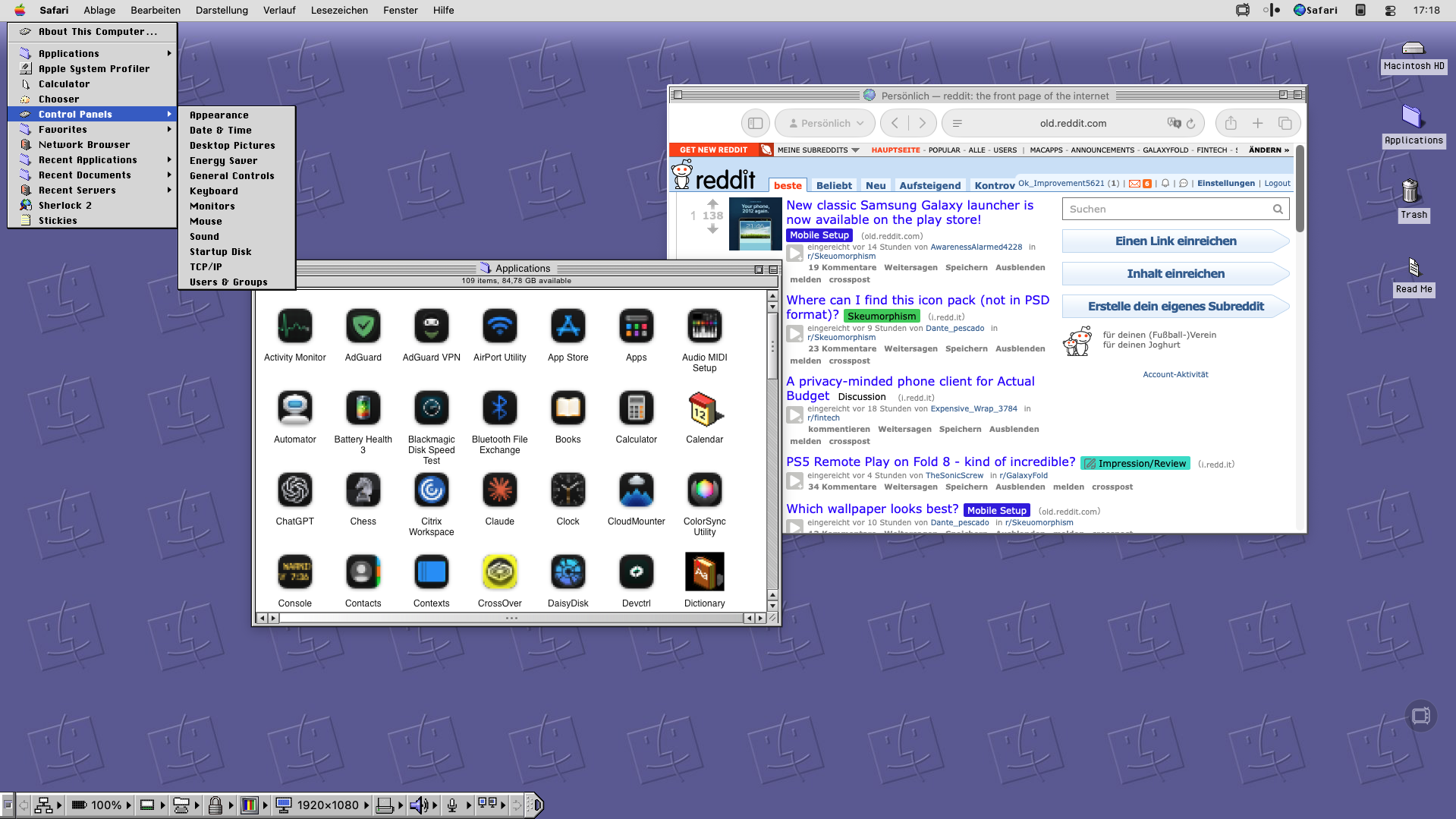Screen dimensions: 1456x819
Task: Click the App Store icon
Action: point(568,326)
